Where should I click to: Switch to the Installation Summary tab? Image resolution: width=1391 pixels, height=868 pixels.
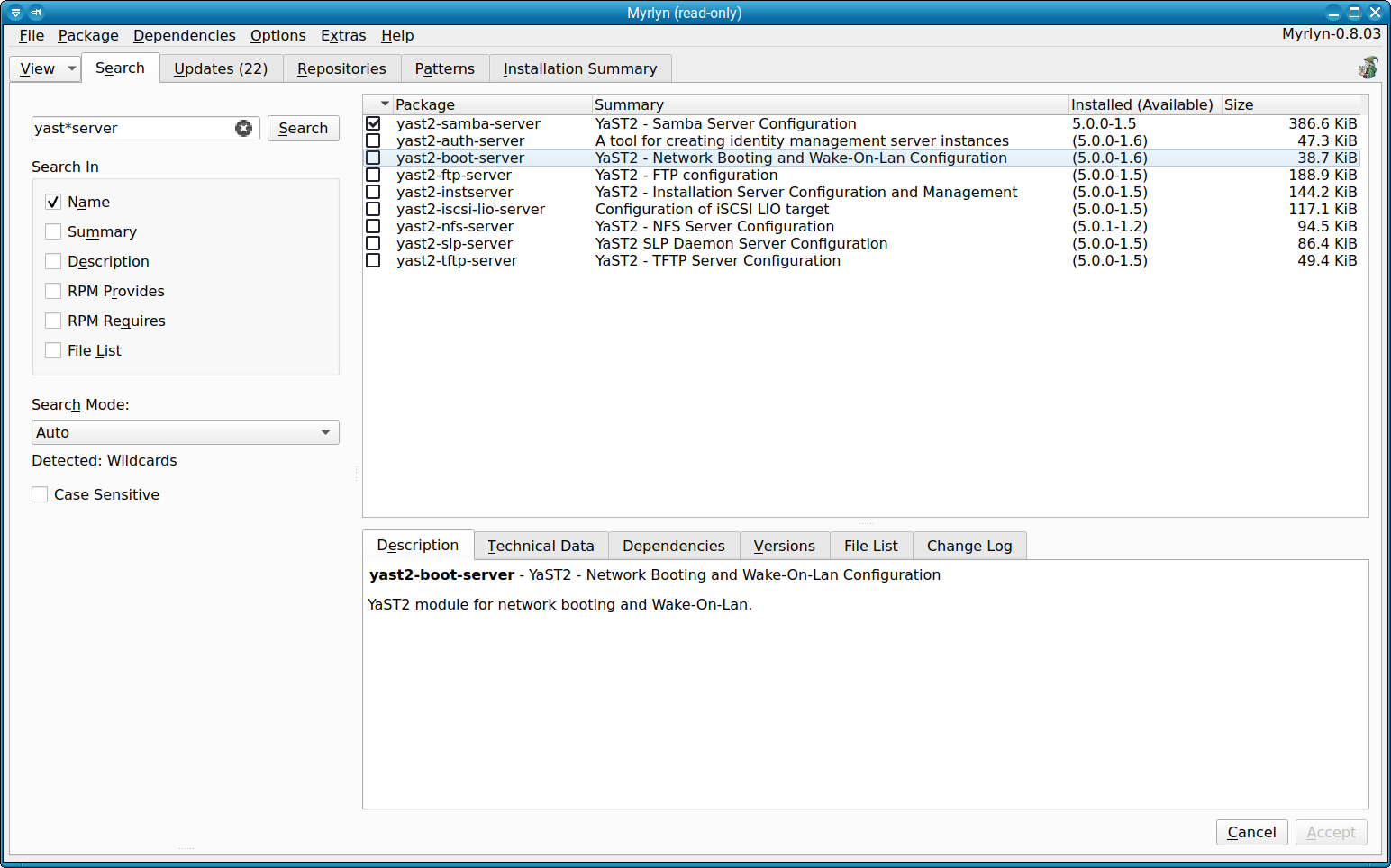(580, 68)
